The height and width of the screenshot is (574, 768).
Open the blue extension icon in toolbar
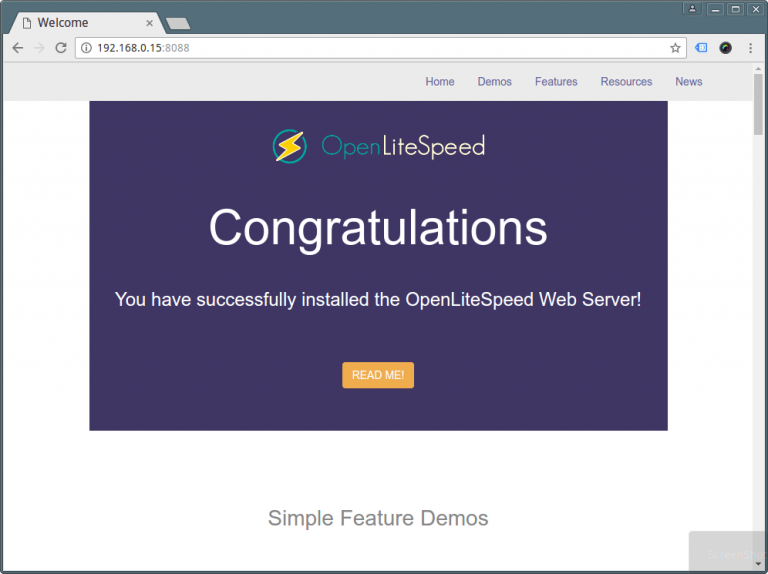pyautogui.click(x=701, y=48)
